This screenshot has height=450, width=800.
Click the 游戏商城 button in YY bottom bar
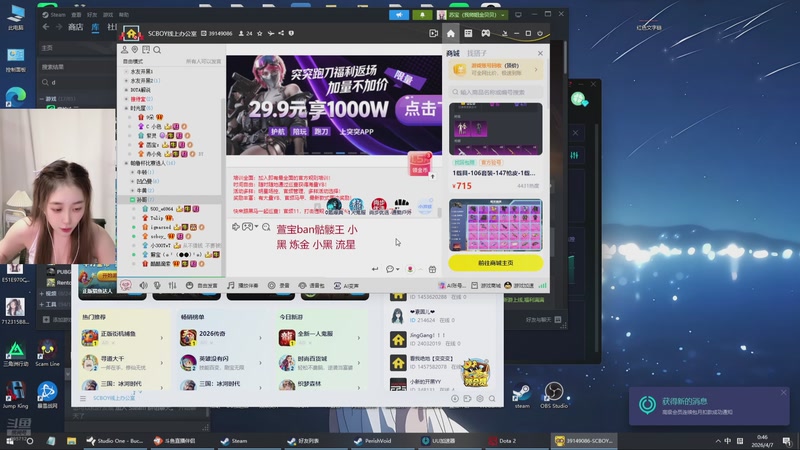pos(486,286)
